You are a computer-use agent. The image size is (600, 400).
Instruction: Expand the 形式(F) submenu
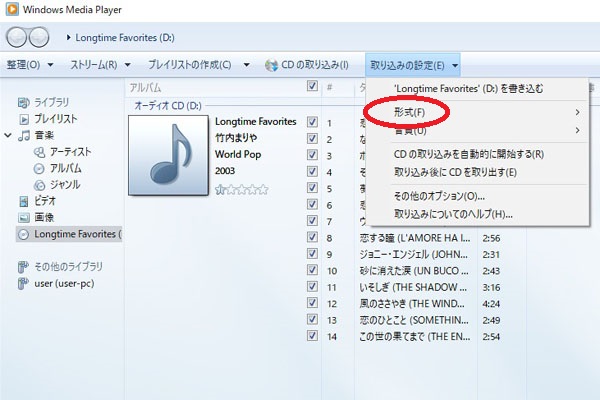(x=410, y=111)
